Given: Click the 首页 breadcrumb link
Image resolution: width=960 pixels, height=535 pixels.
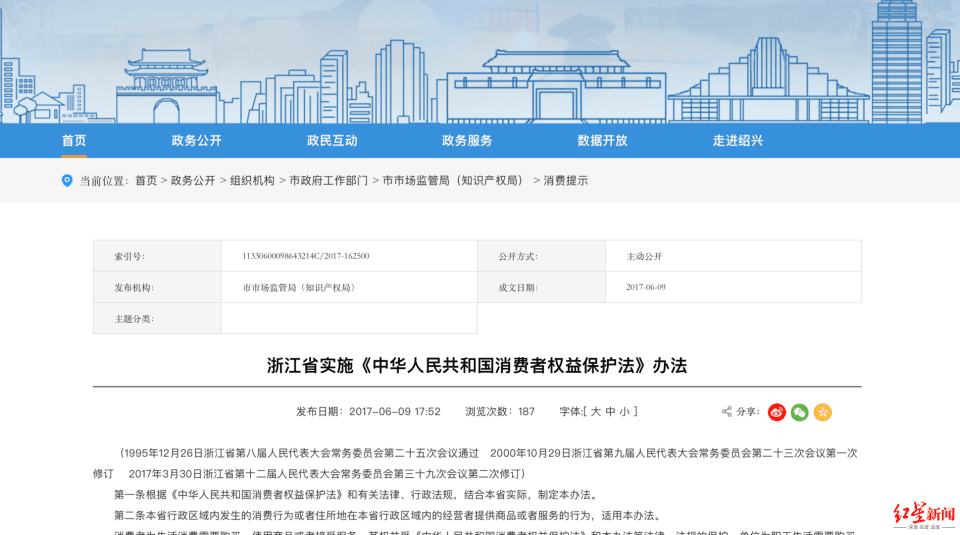Looking at the screenshot, I should coord(146,181).
